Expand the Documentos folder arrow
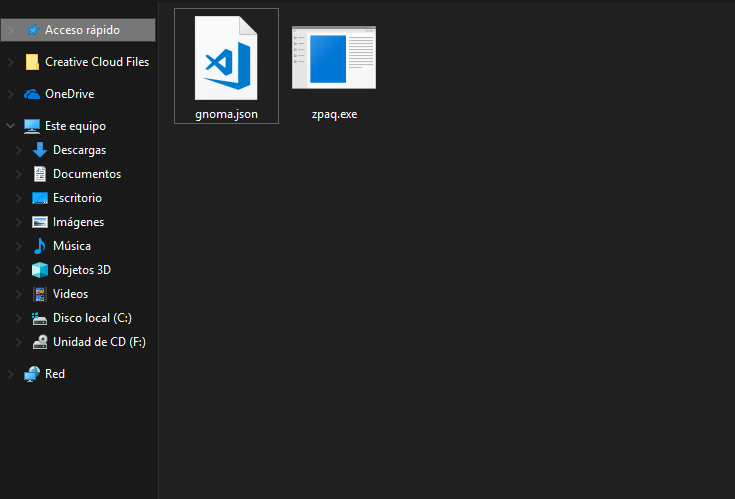The width and height of the screenshot is (735, 499). pyautogui.click(x=18, y=174)
